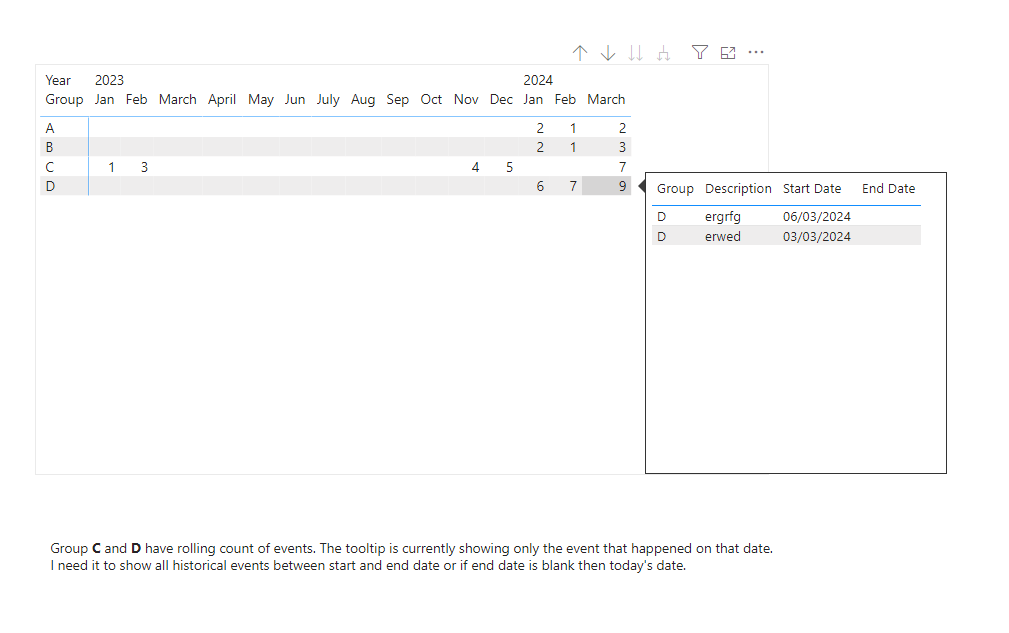Click the Dec column header
The image size is (1009, 633).
pyautogui.click(x=501, y=100)
